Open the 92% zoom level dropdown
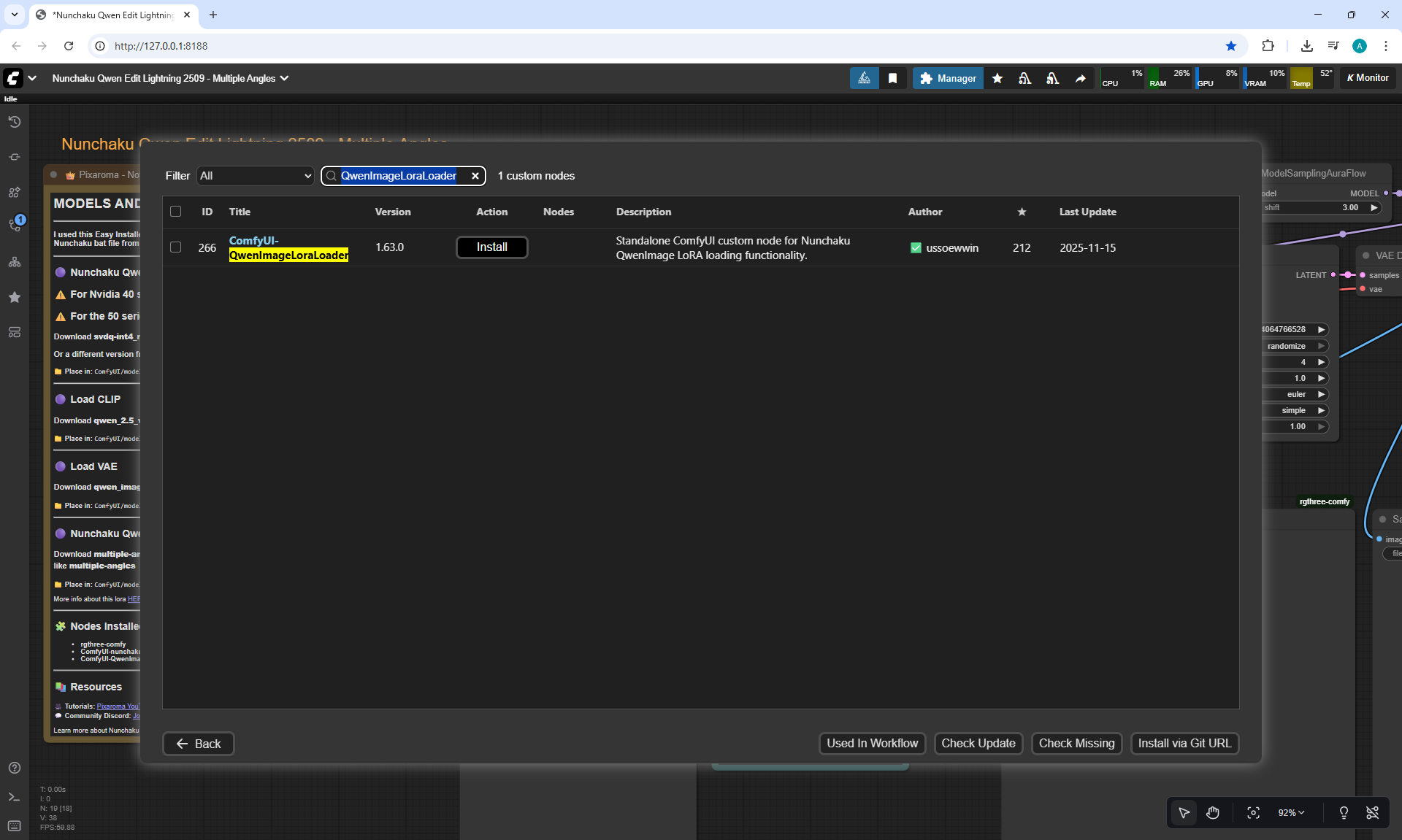 (x=1291, y=812)
